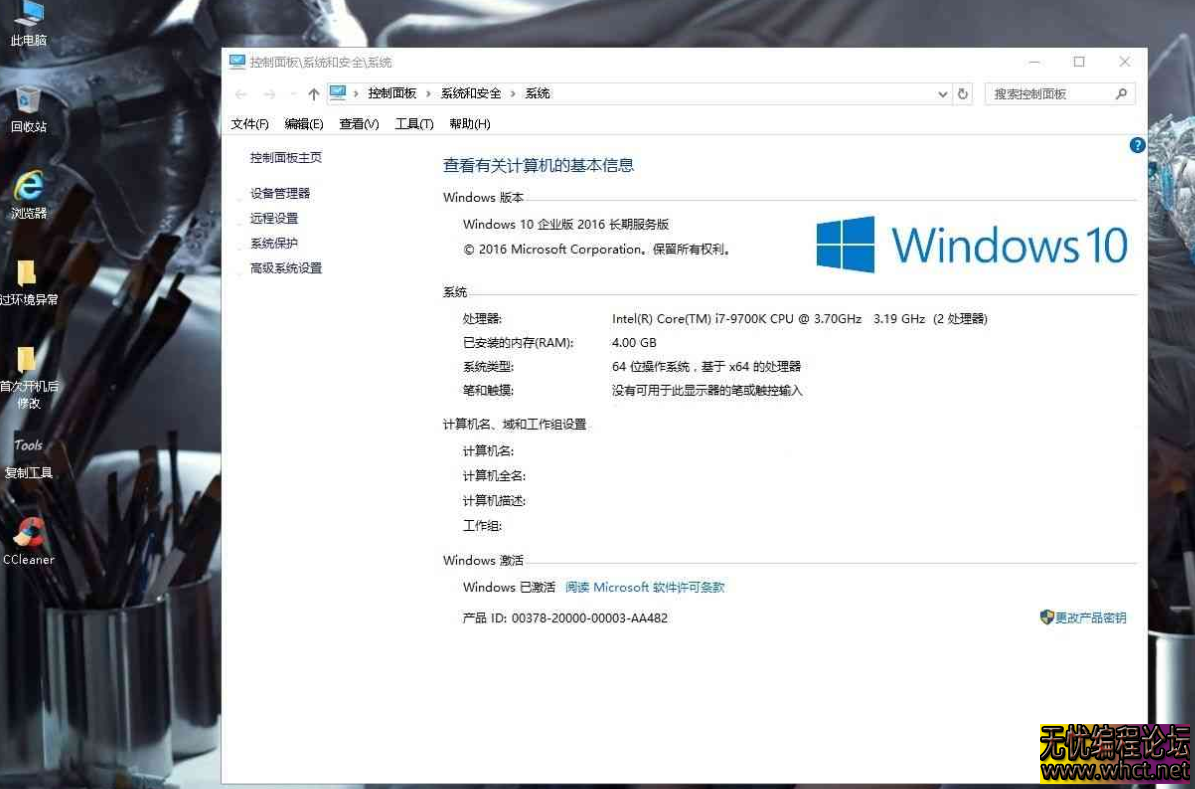This screenshot has width=1195, height=789.
Task: Open 远程设置 from sidebar
Action: pyautogui.click(x=274, y=218)
